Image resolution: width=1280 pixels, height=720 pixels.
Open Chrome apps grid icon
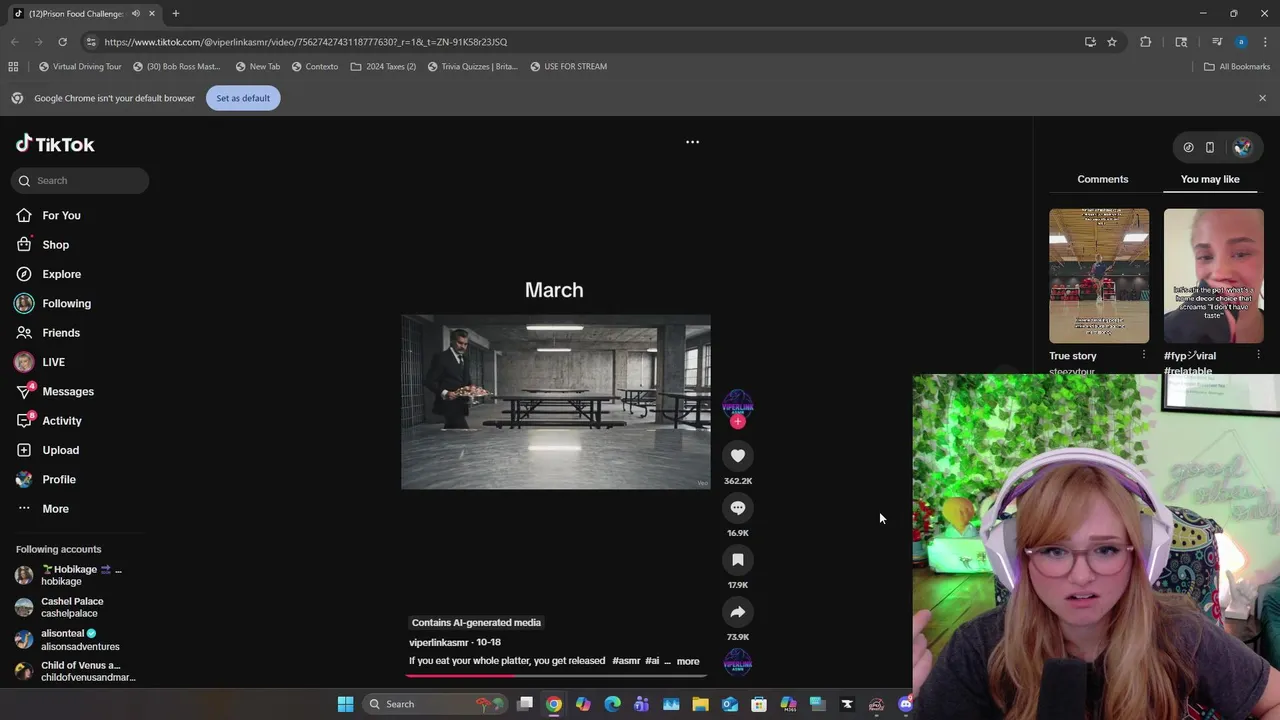pos(13,67)
